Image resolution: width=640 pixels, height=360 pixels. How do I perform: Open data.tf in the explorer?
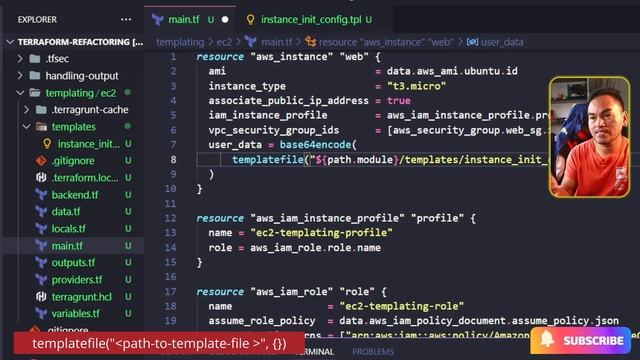tap(66, 212)
